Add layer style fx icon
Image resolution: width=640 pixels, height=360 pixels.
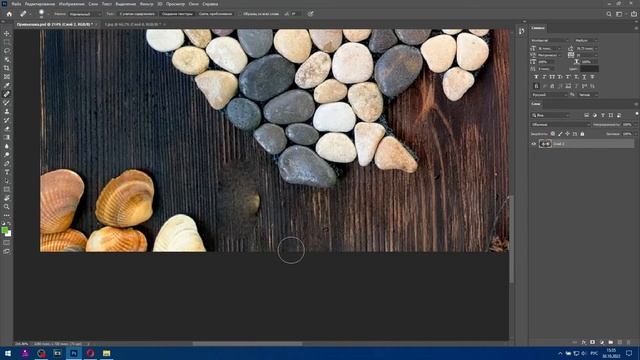click(x=584, y=342)
